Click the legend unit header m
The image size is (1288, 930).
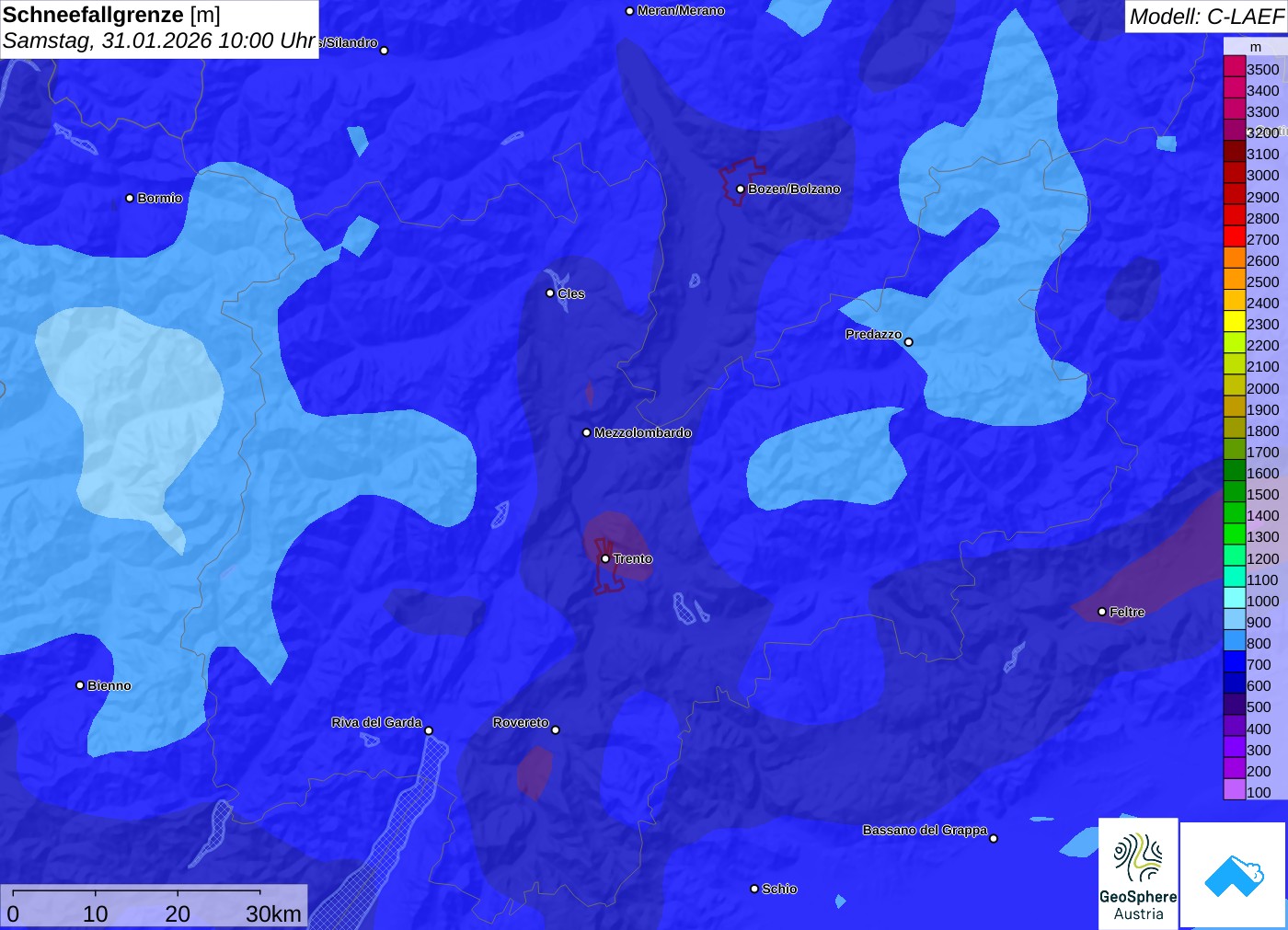[x=1256, y=47]
